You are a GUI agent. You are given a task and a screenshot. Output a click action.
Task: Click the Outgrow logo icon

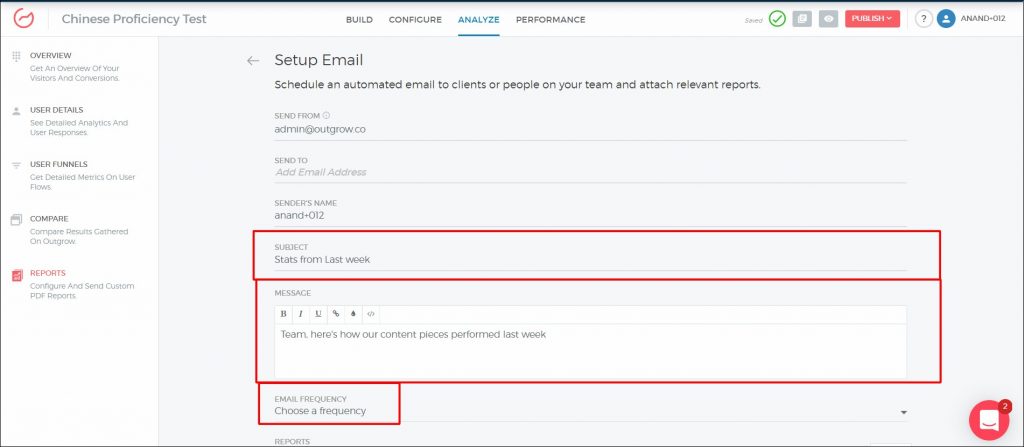click(x=23, y=19)
